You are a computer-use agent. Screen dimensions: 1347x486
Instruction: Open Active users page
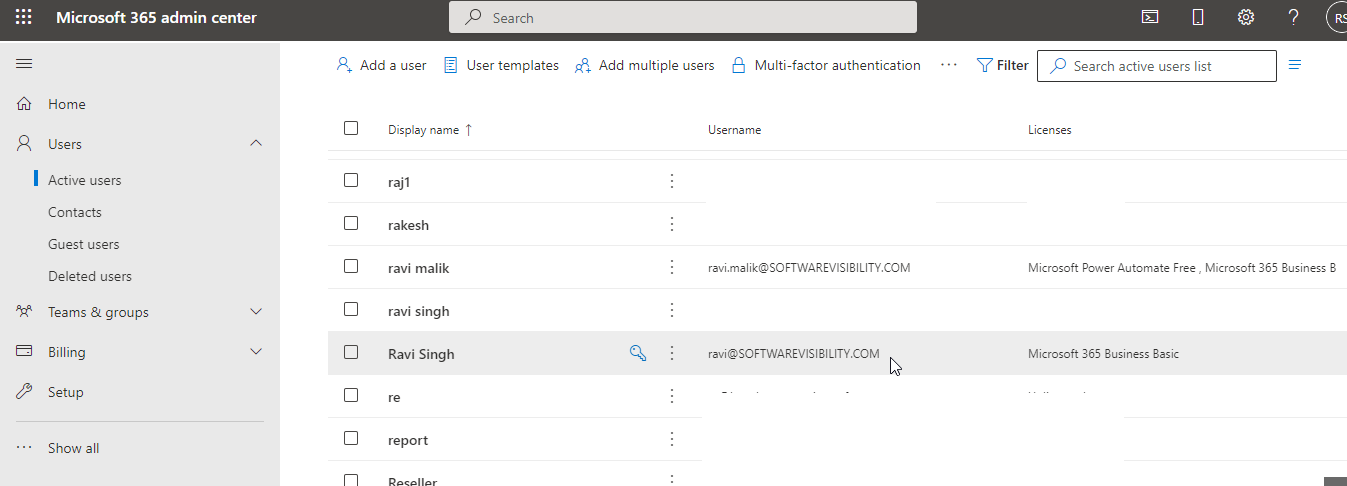coord(85,180)
